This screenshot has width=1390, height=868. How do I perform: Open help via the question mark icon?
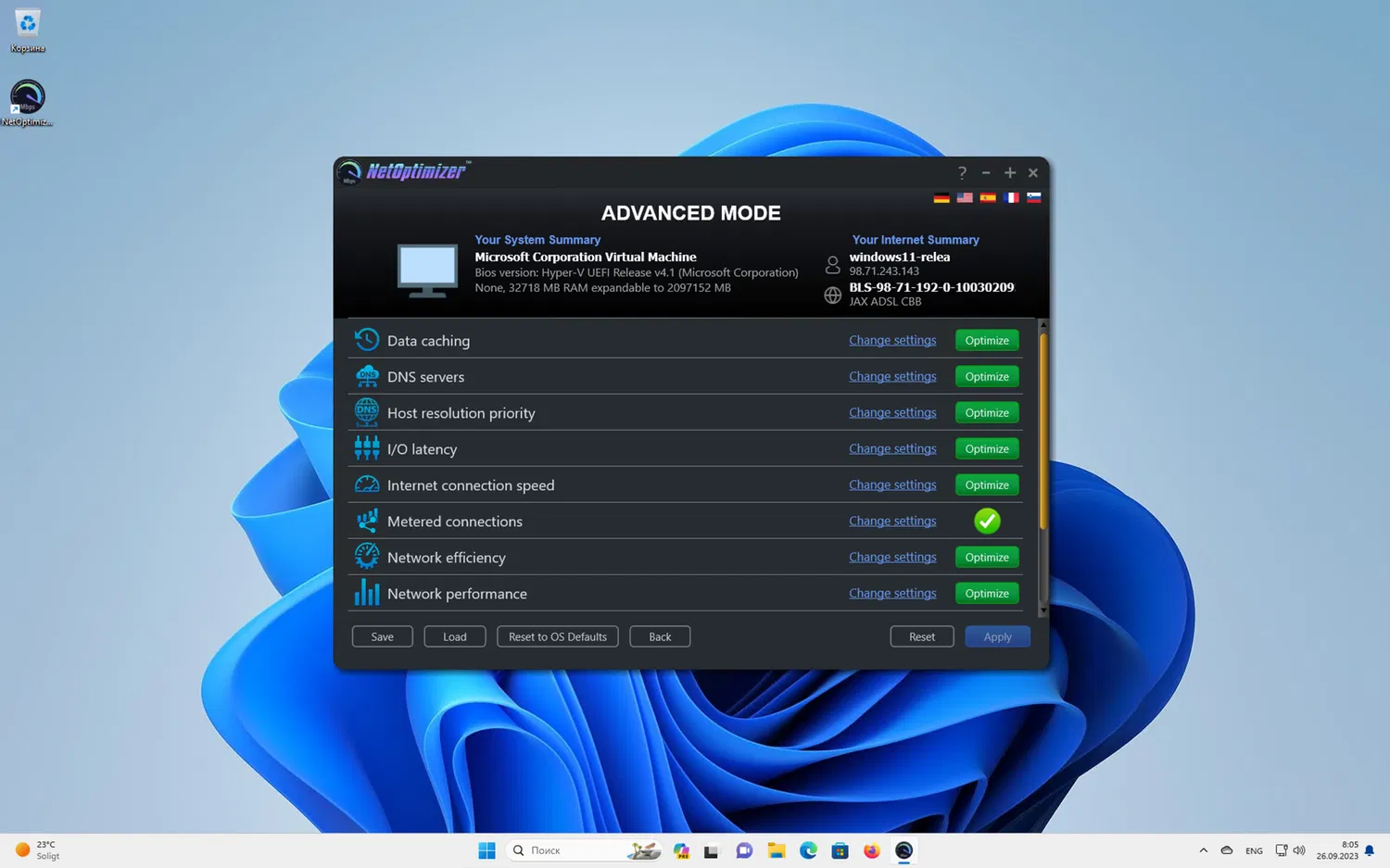coord(962,172)
